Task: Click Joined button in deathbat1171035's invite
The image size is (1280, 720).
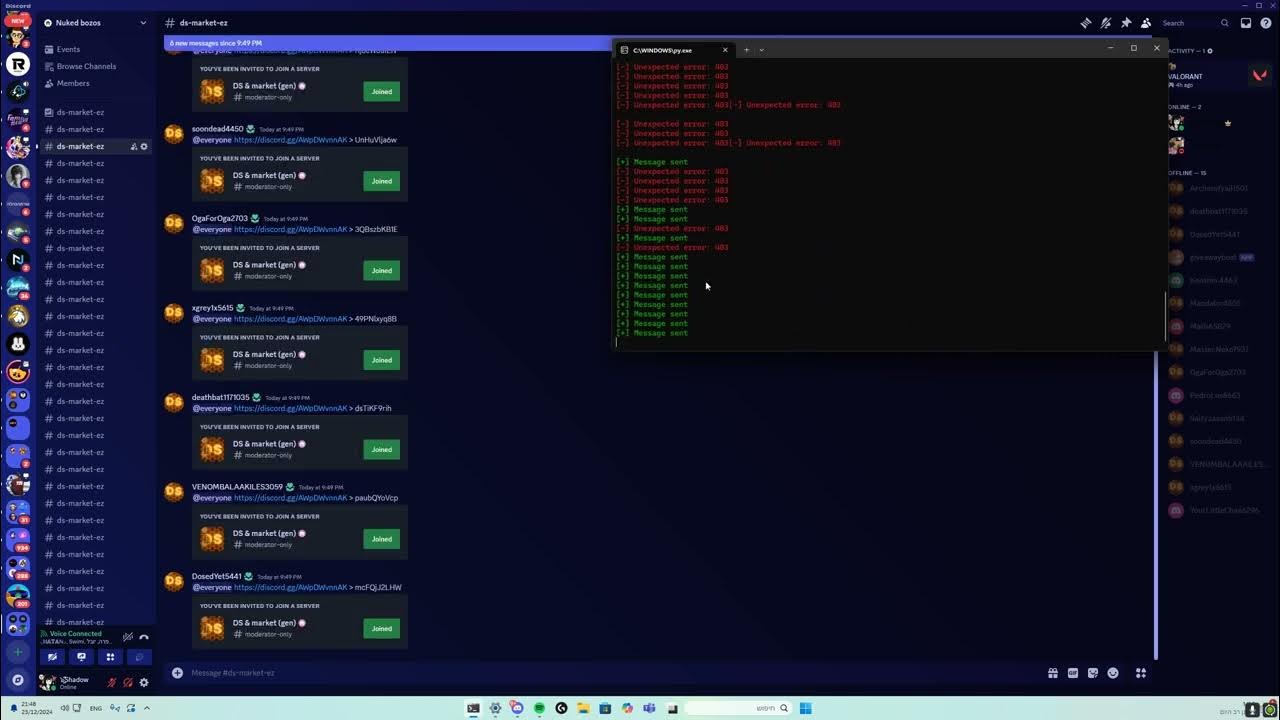Action: click(x=382, y=449)
